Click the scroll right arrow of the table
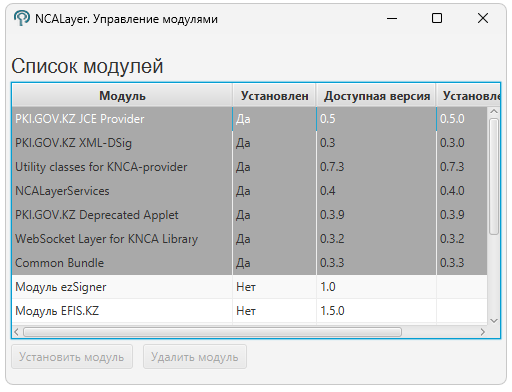Image resolution: width=512 pixels, height=392 pixels. 483,332
